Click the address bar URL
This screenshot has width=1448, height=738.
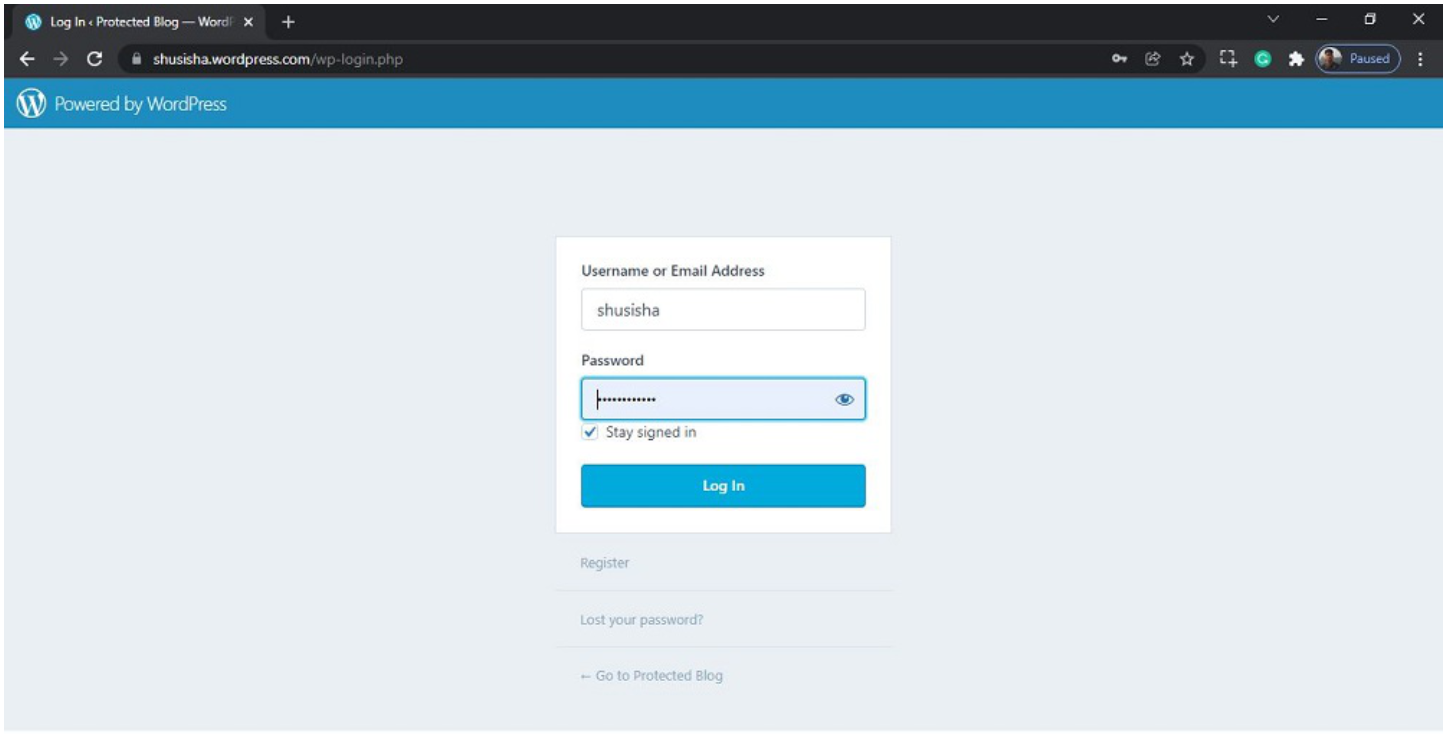pyautogui.click(x=278, y=59)
